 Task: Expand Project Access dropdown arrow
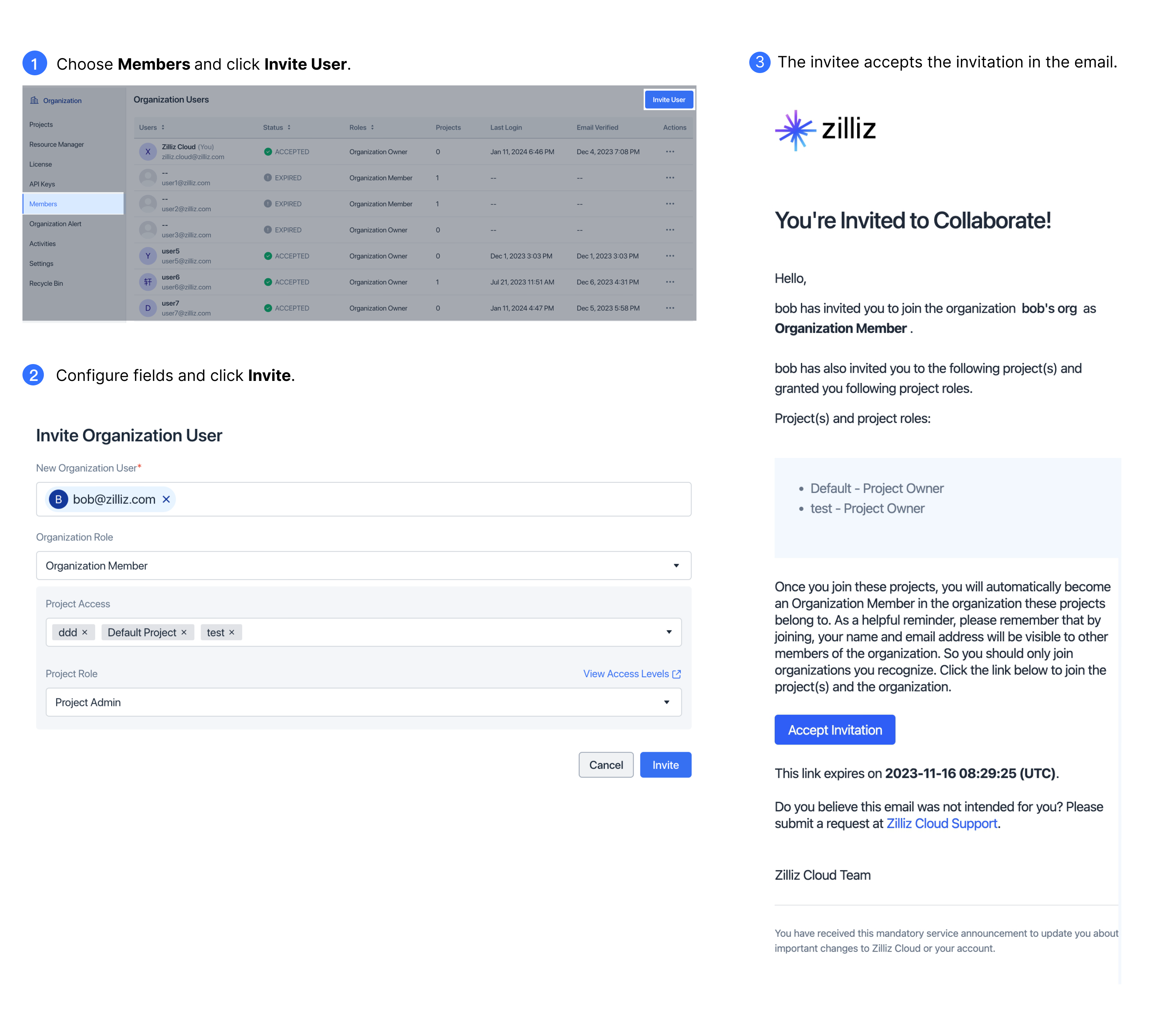[x=668, y=632]
